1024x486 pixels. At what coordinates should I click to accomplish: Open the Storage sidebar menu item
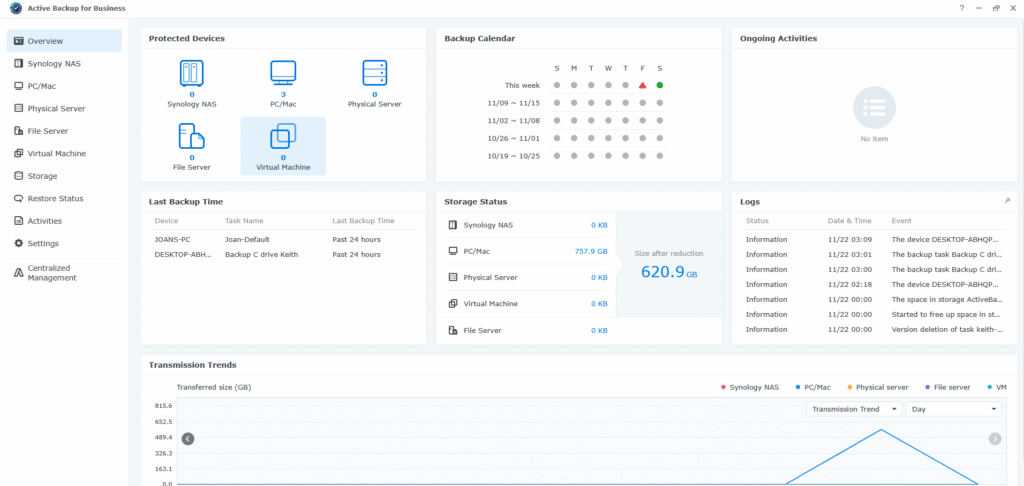click(x=42, y=176)
